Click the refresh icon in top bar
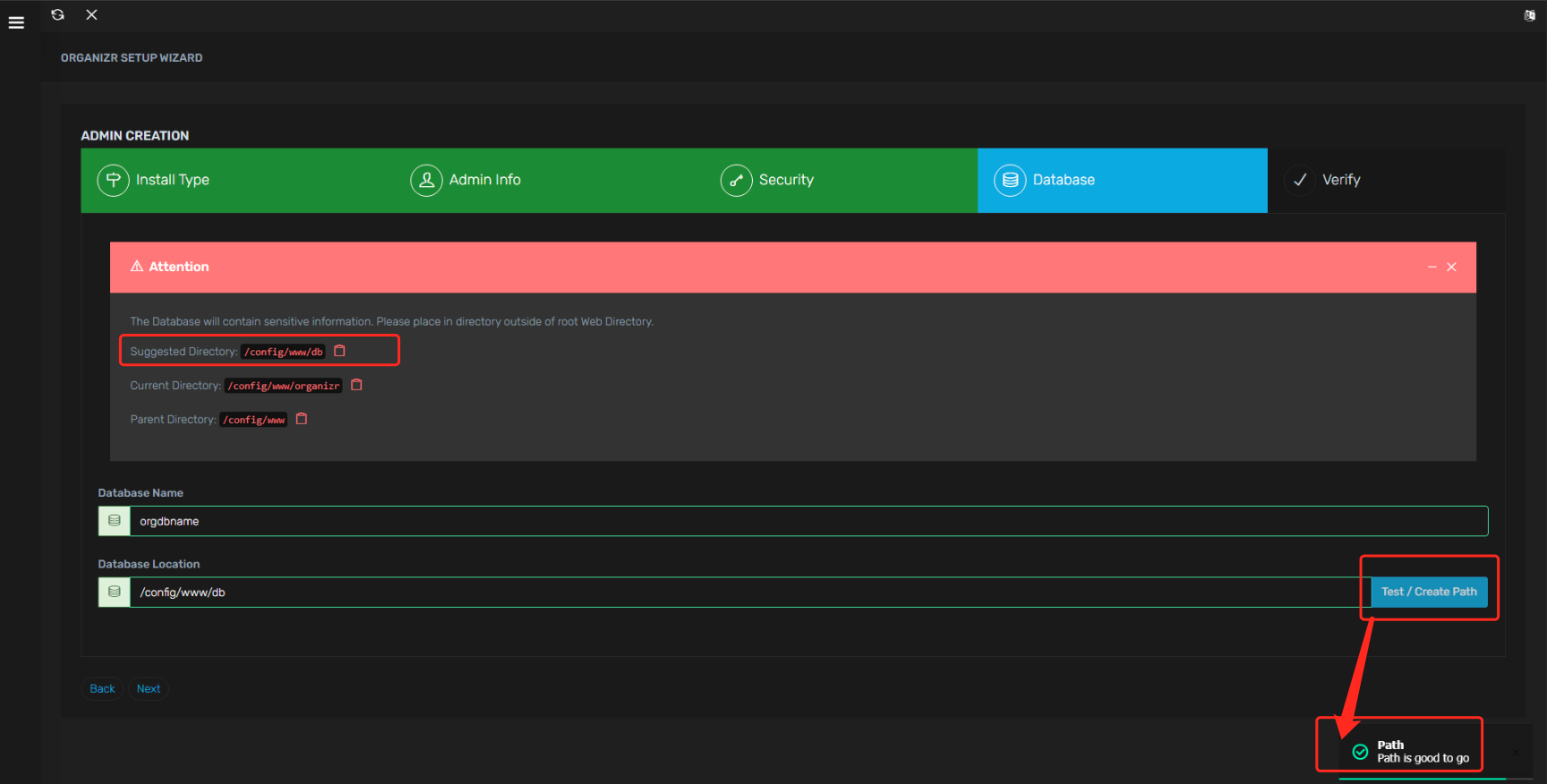 [x=57, y=14]
